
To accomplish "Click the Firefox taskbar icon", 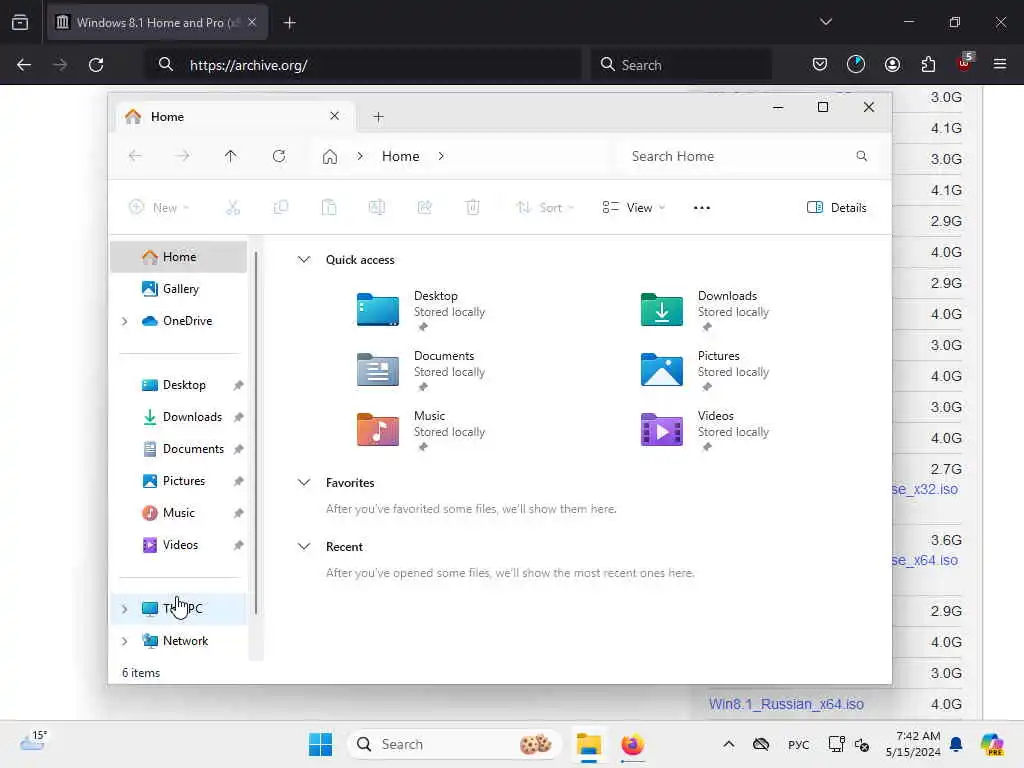I will 632,744.
